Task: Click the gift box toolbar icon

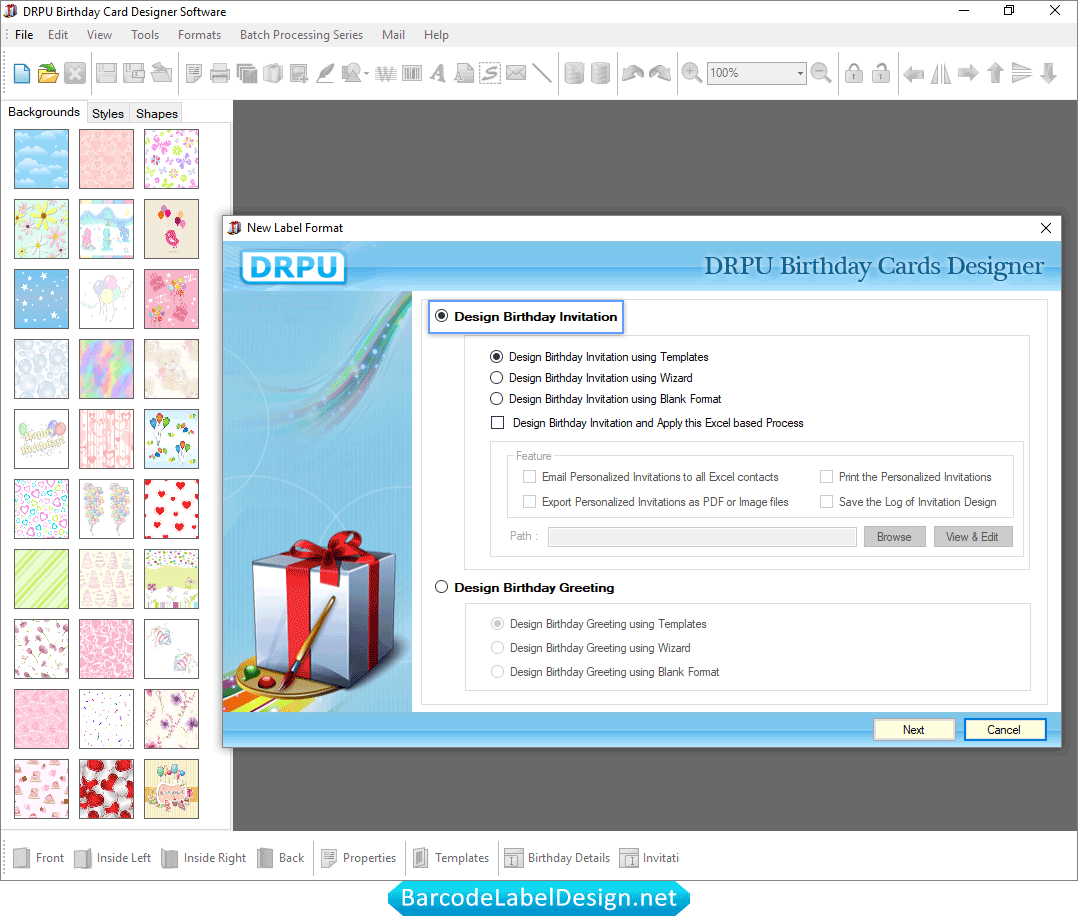Action: [273, 73]
